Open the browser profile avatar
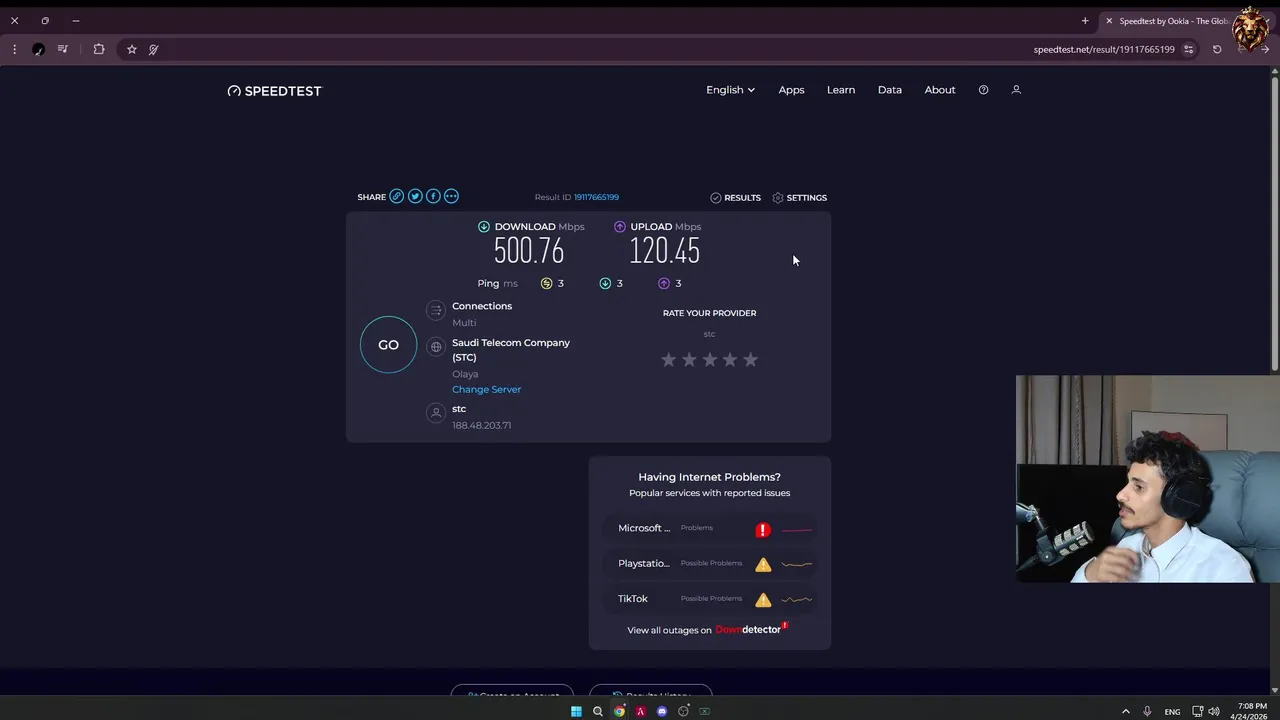Viewport: 1280px width, 720px height. 39,49
